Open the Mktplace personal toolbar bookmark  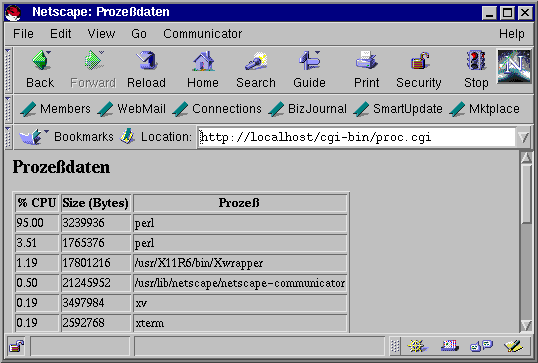(484, 109)
